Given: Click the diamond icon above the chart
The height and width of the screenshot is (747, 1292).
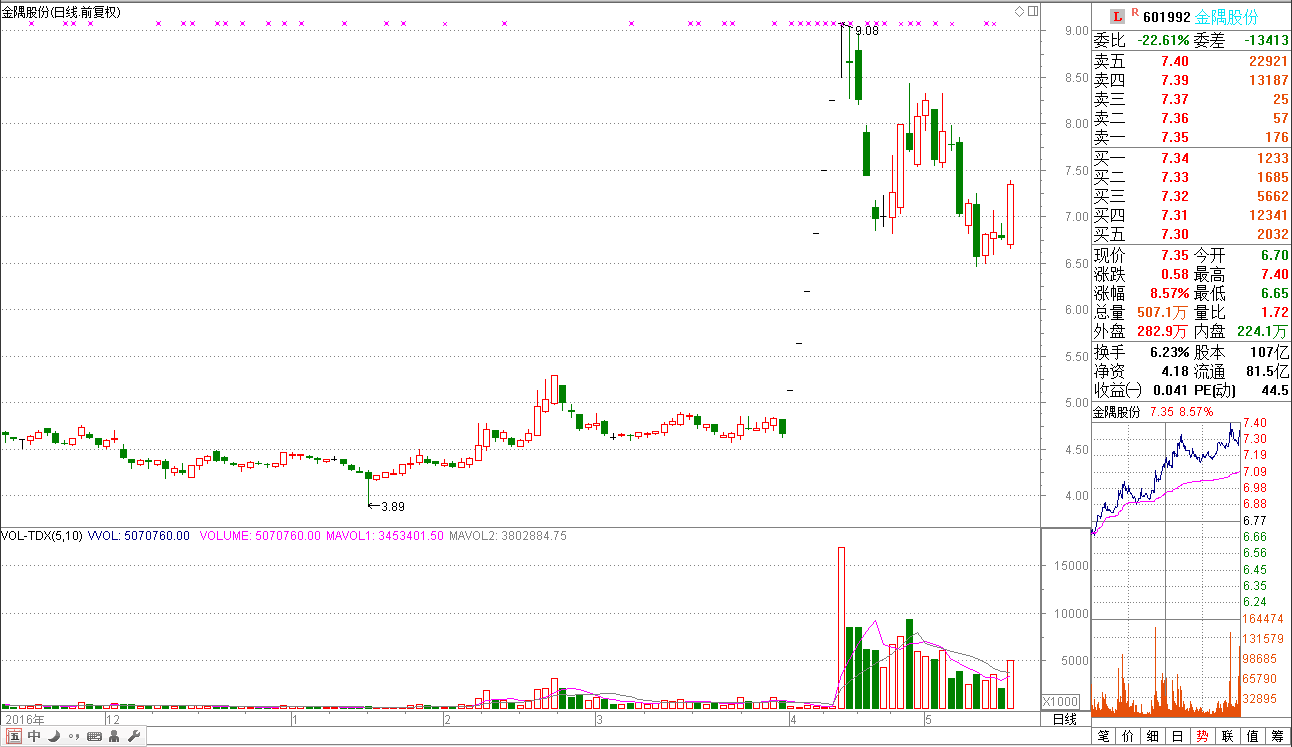Looking at the screenshot, I should (x=1019, y=11).
